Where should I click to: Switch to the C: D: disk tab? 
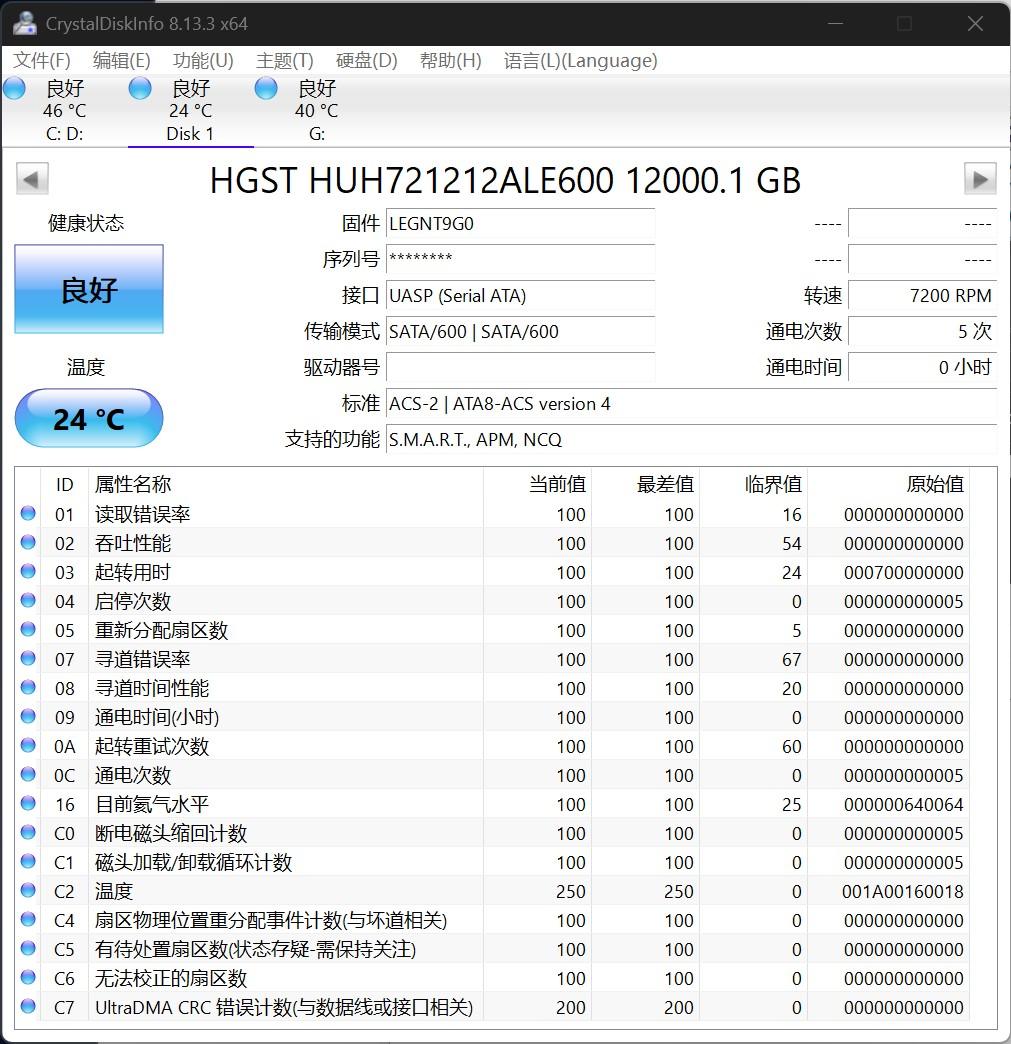65,111
